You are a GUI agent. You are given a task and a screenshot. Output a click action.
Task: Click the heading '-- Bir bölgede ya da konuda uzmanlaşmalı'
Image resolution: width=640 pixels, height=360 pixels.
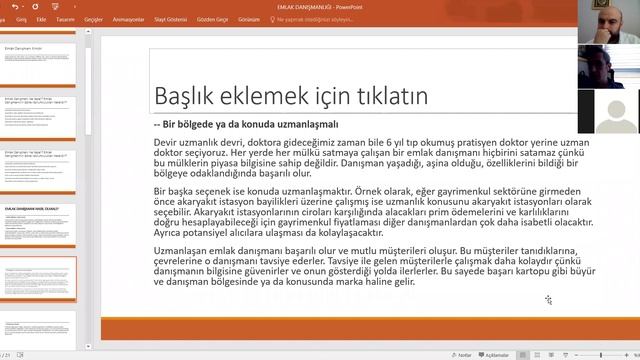point(246,124)
